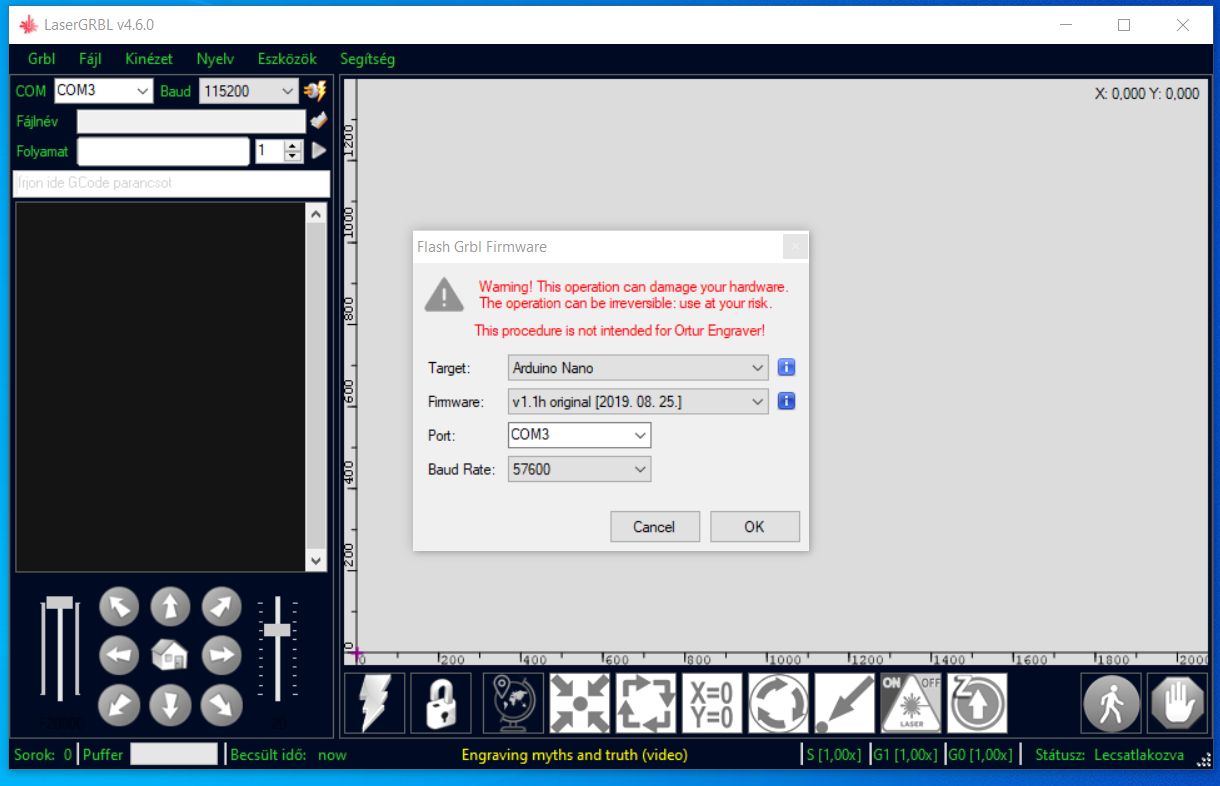Click the Státusz: Lecsatlakozva status text

(x=1109, y=755)
